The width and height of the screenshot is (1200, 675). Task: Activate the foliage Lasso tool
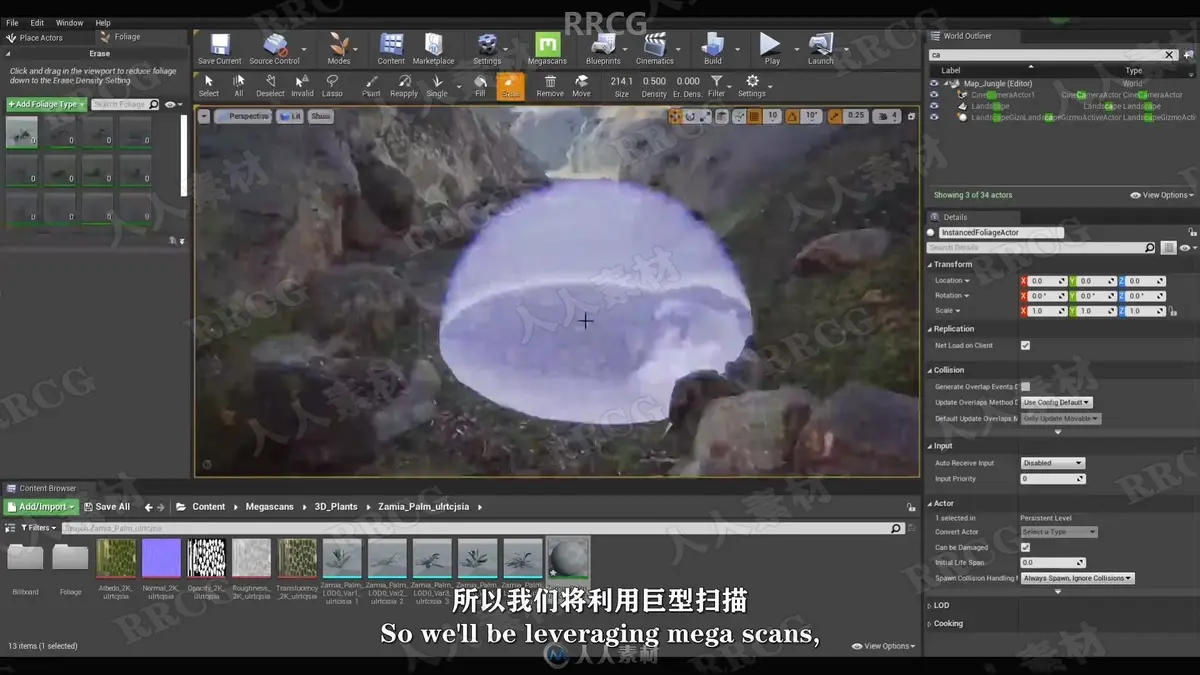(332, 86)
